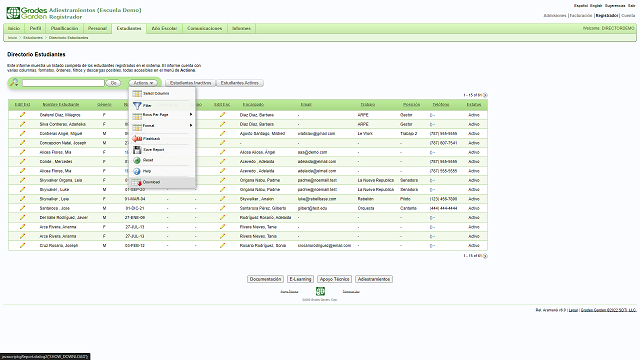Edit student Santarosa, Jose via pencil icon

click(x=22, y=208)
